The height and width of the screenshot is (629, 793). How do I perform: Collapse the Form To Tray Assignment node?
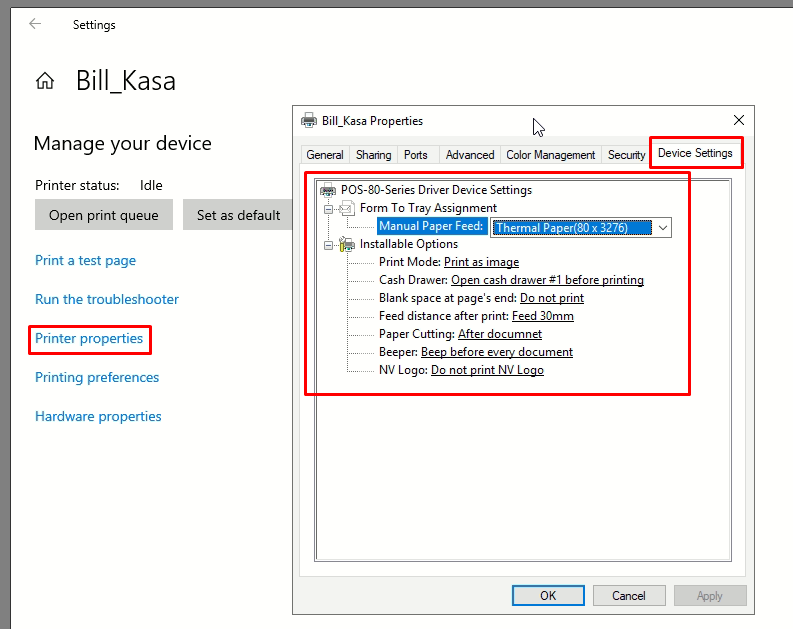tap(327, 208)
